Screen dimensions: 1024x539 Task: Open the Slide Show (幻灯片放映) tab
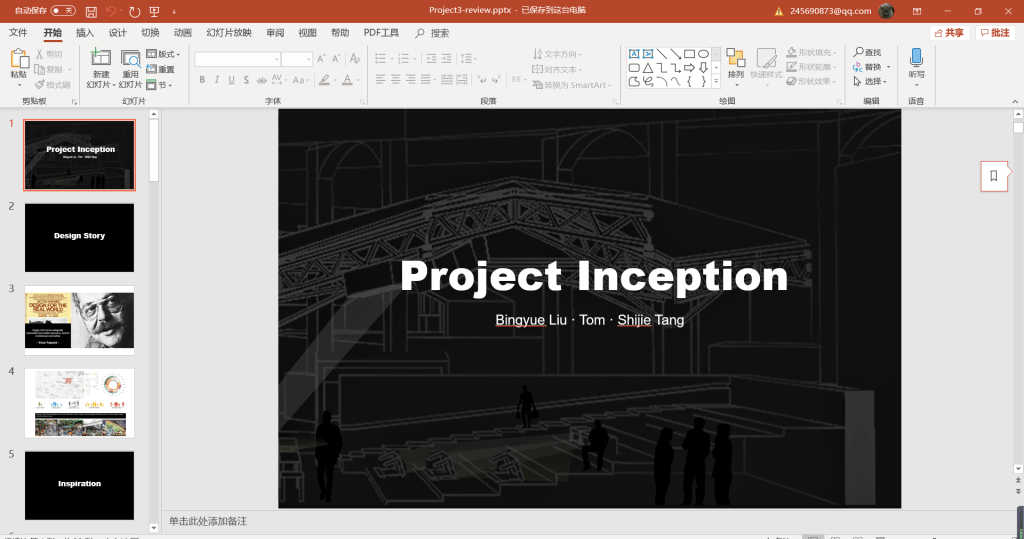coord(229,33)
